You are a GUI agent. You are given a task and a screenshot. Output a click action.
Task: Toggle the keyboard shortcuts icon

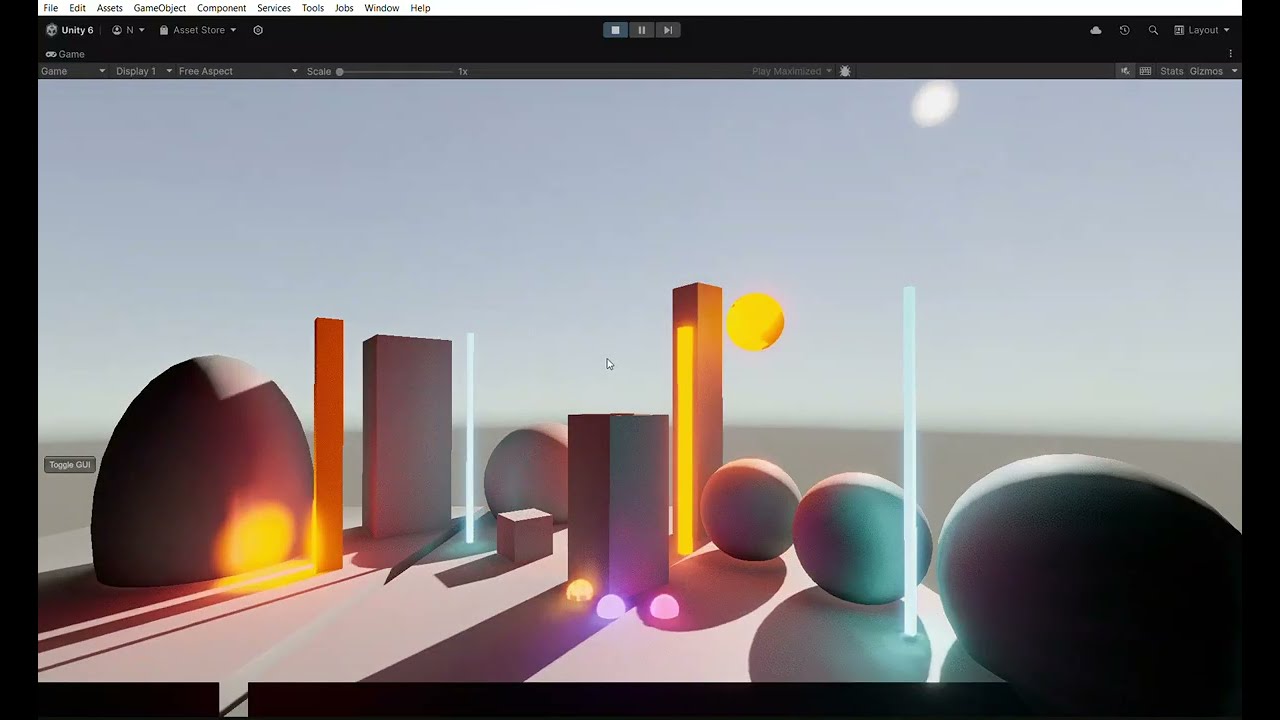[1145, 71]
